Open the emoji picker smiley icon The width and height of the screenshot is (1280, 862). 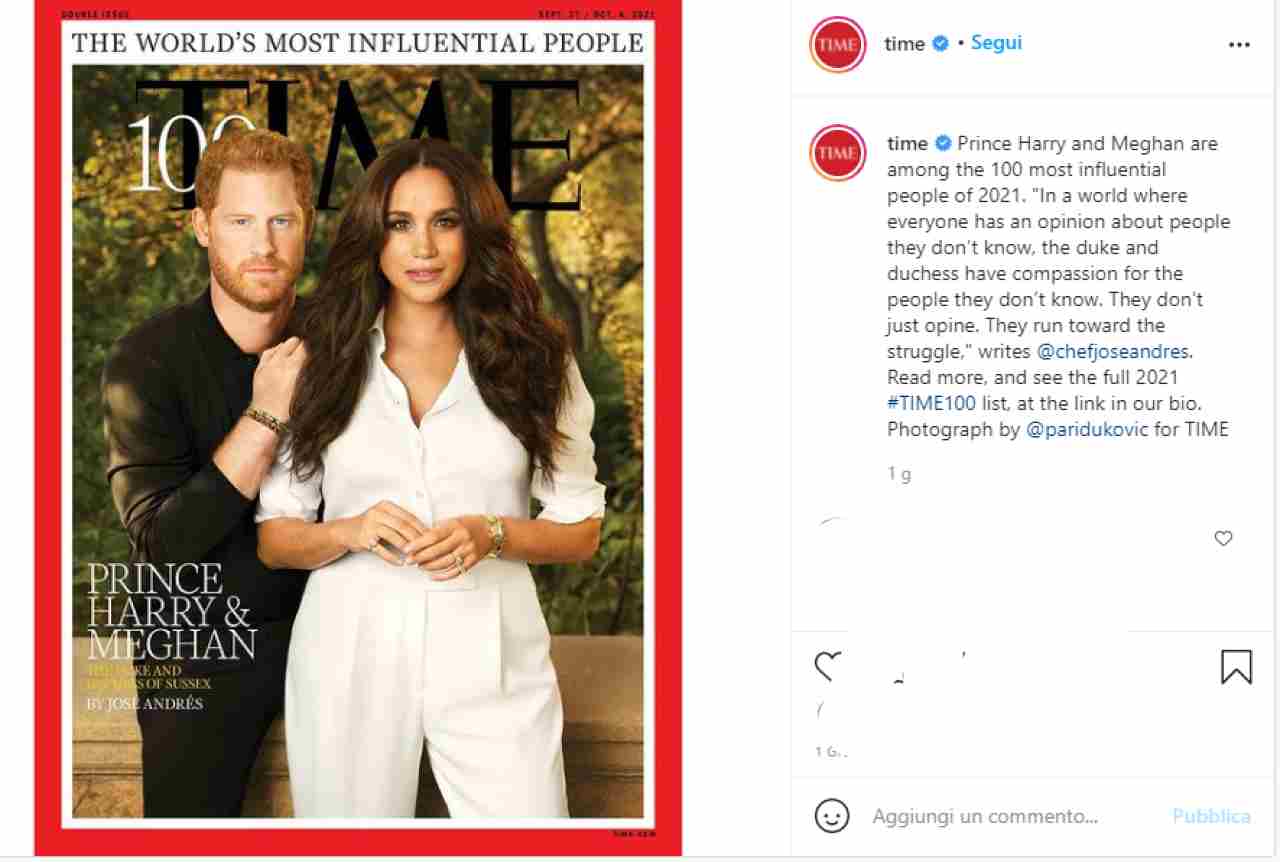tap(831, 816)
